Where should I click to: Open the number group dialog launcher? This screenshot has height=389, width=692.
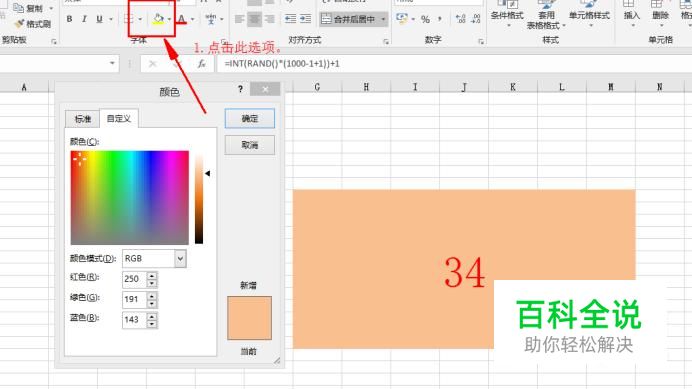click(481, 42)
